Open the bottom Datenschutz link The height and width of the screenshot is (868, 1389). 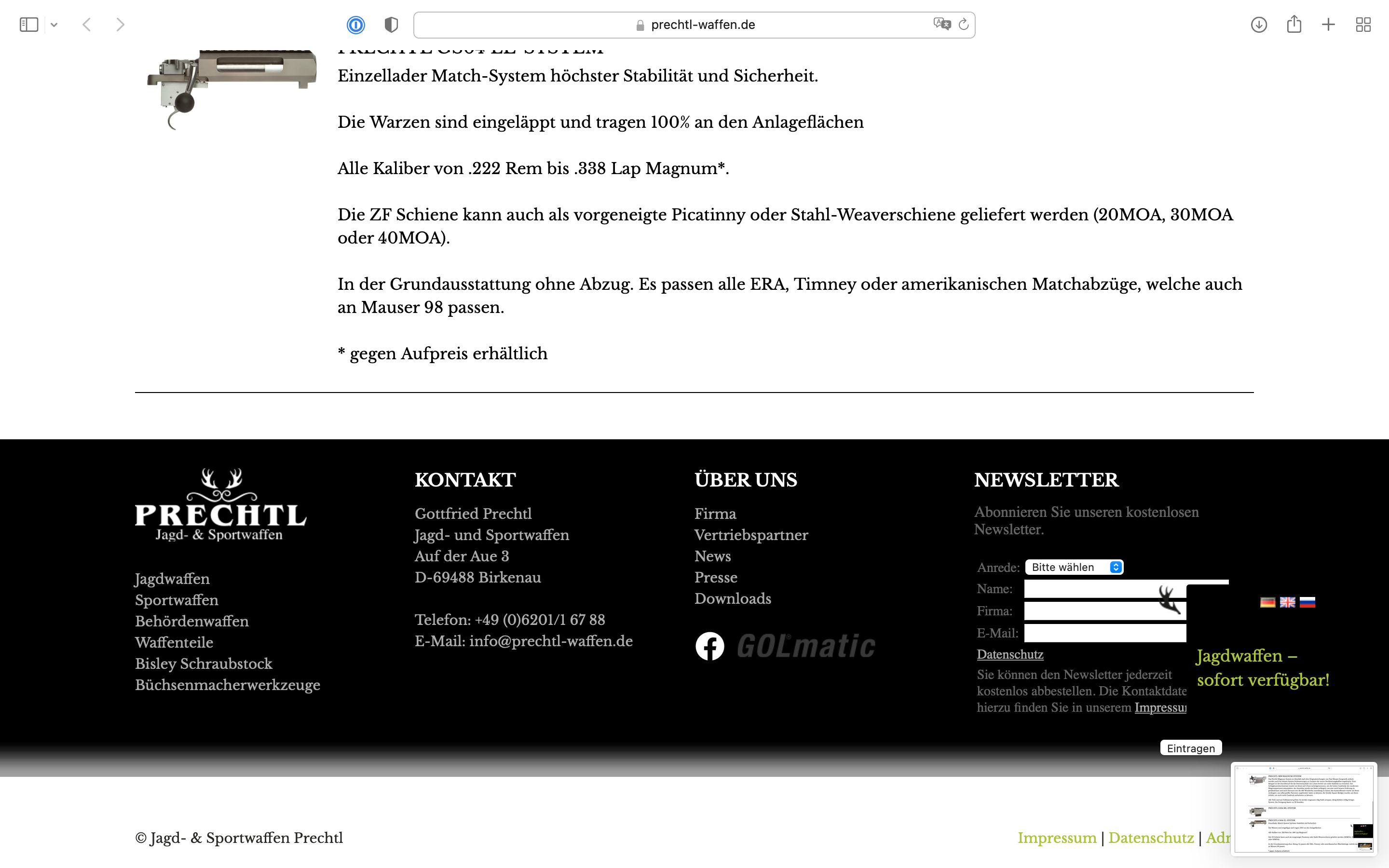[x=1151, y=838]
